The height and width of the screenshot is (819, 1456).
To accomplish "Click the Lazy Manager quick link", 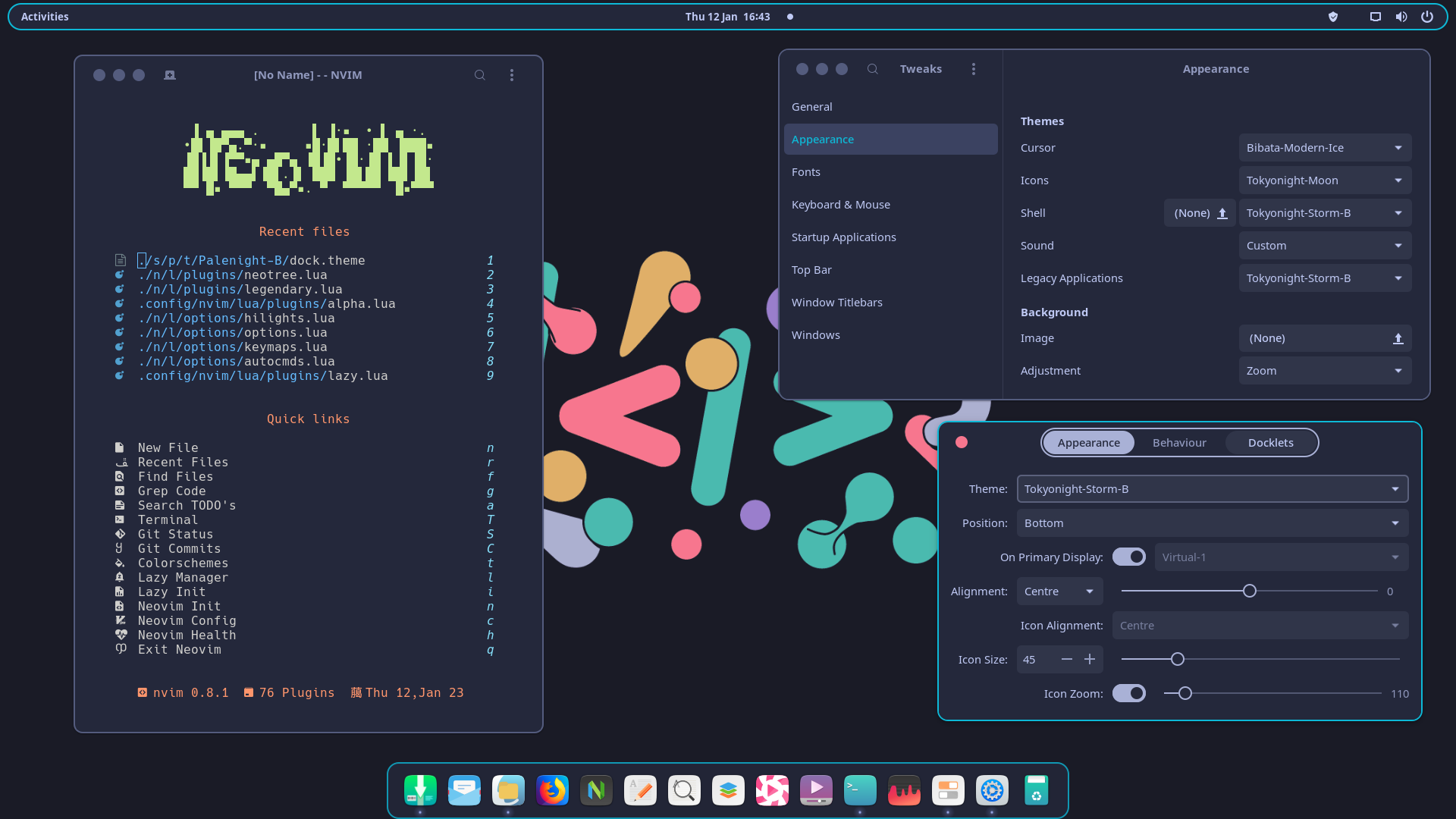I will click(x=303, y=578).
